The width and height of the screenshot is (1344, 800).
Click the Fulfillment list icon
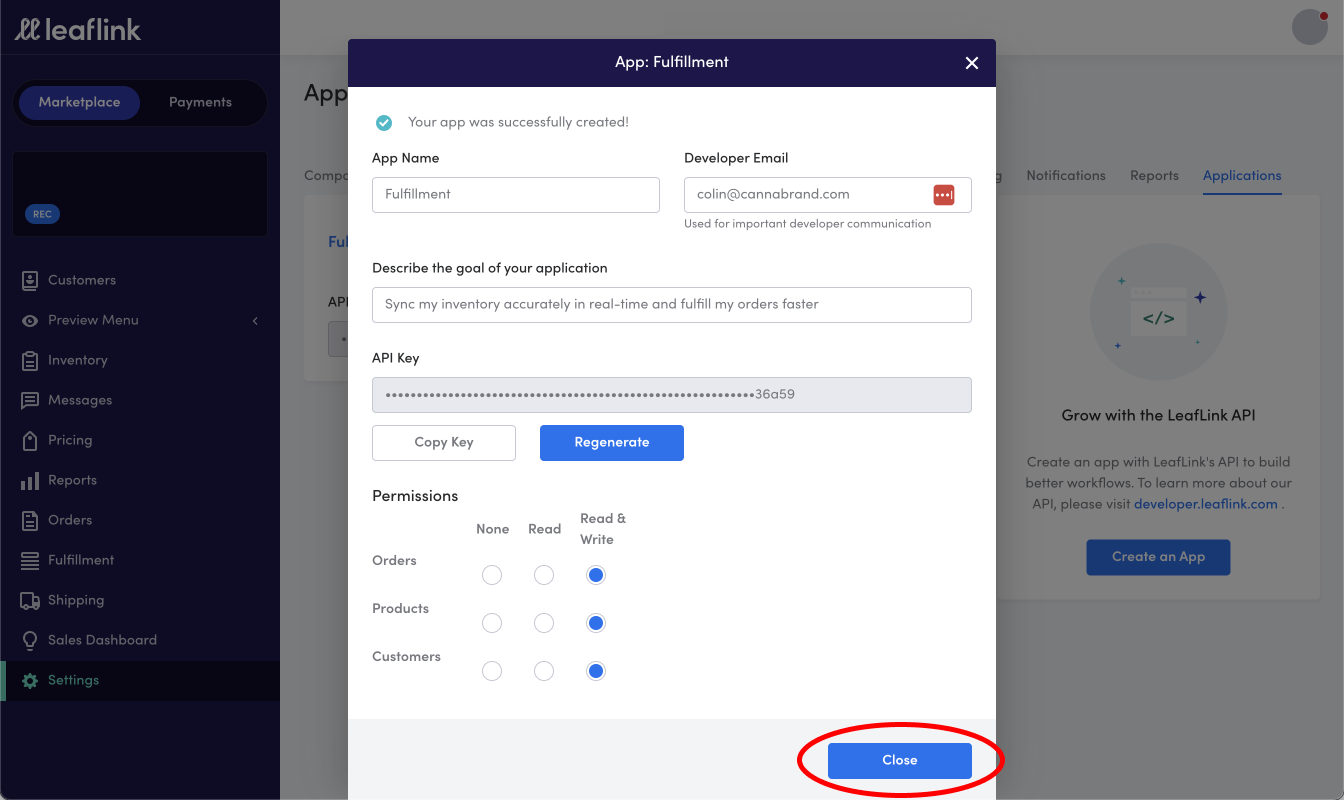pos(30,560)
